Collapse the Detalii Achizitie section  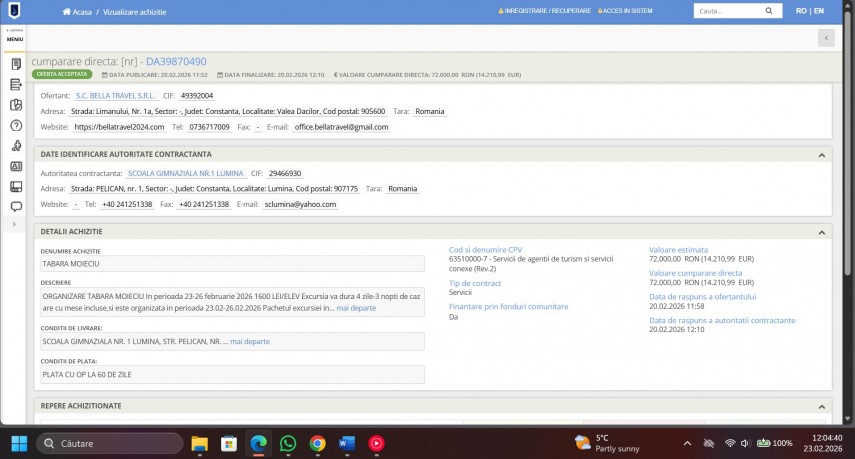tap(821, 232)
